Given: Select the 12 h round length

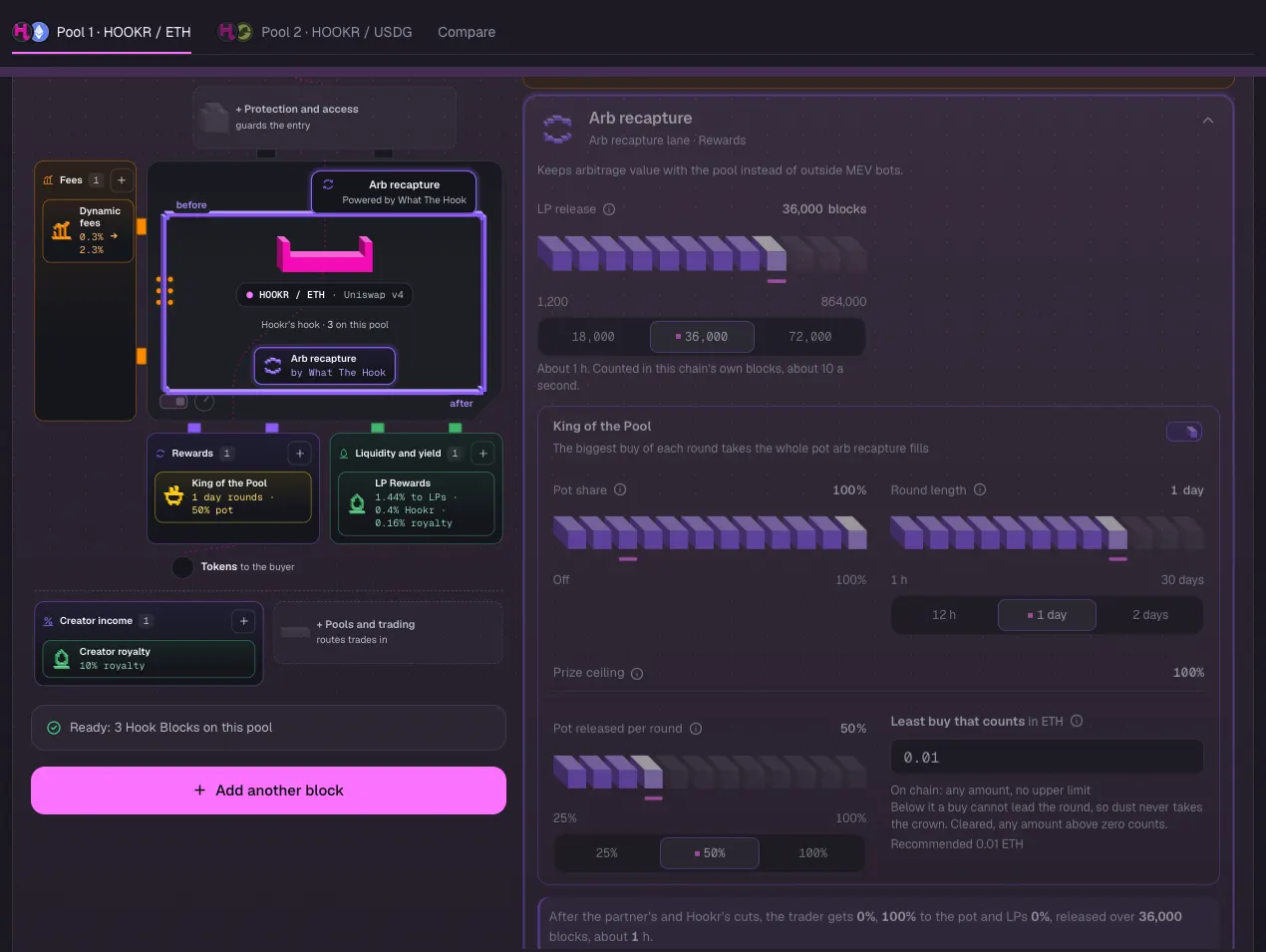Looking at the screenshot, I should click(944, 615).
